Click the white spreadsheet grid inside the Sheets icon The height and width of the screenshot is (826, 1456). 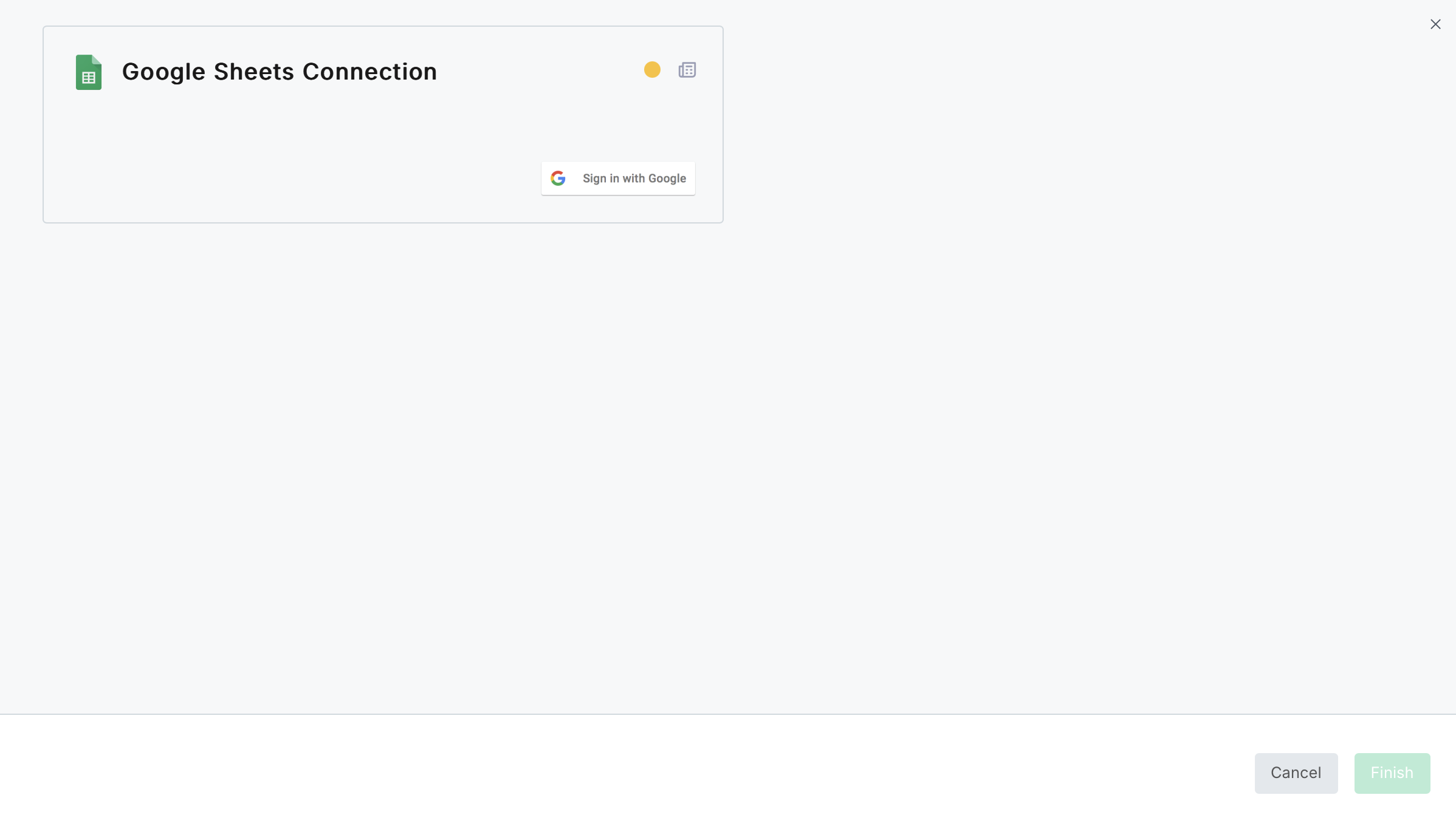tap(89, 78)
